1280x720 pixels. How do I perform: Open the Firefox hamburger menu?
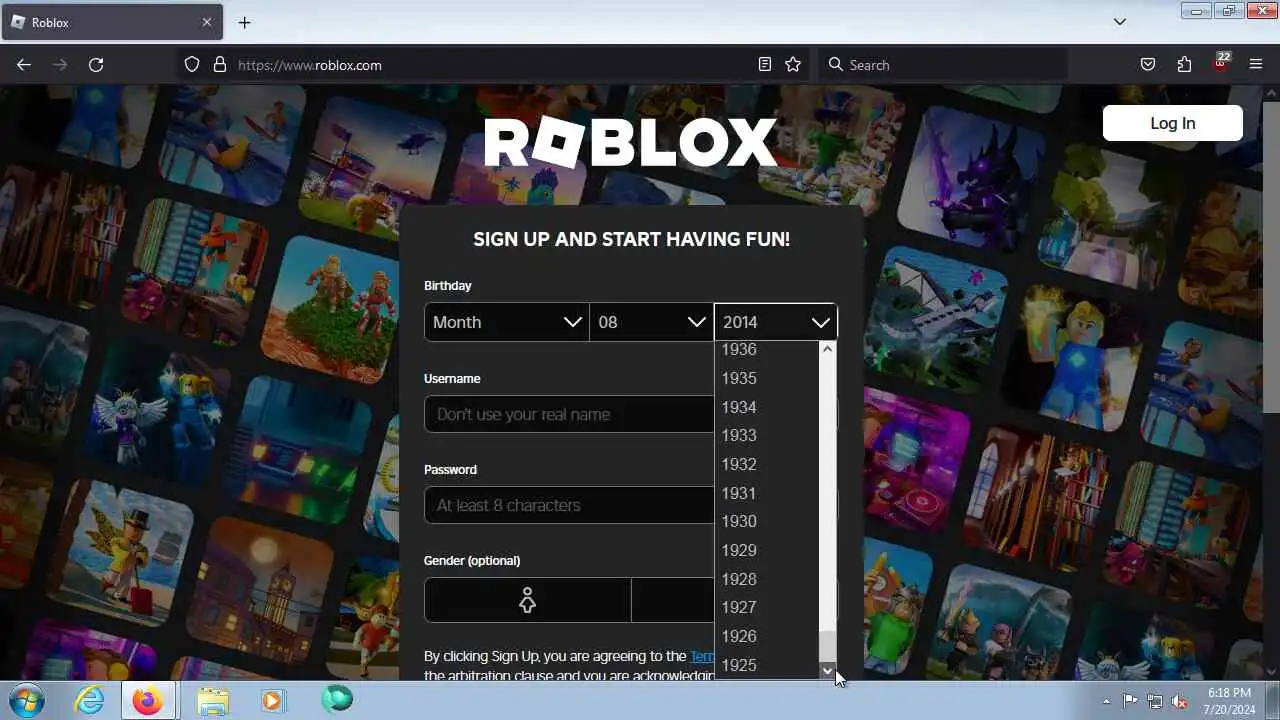[1256, 65]
